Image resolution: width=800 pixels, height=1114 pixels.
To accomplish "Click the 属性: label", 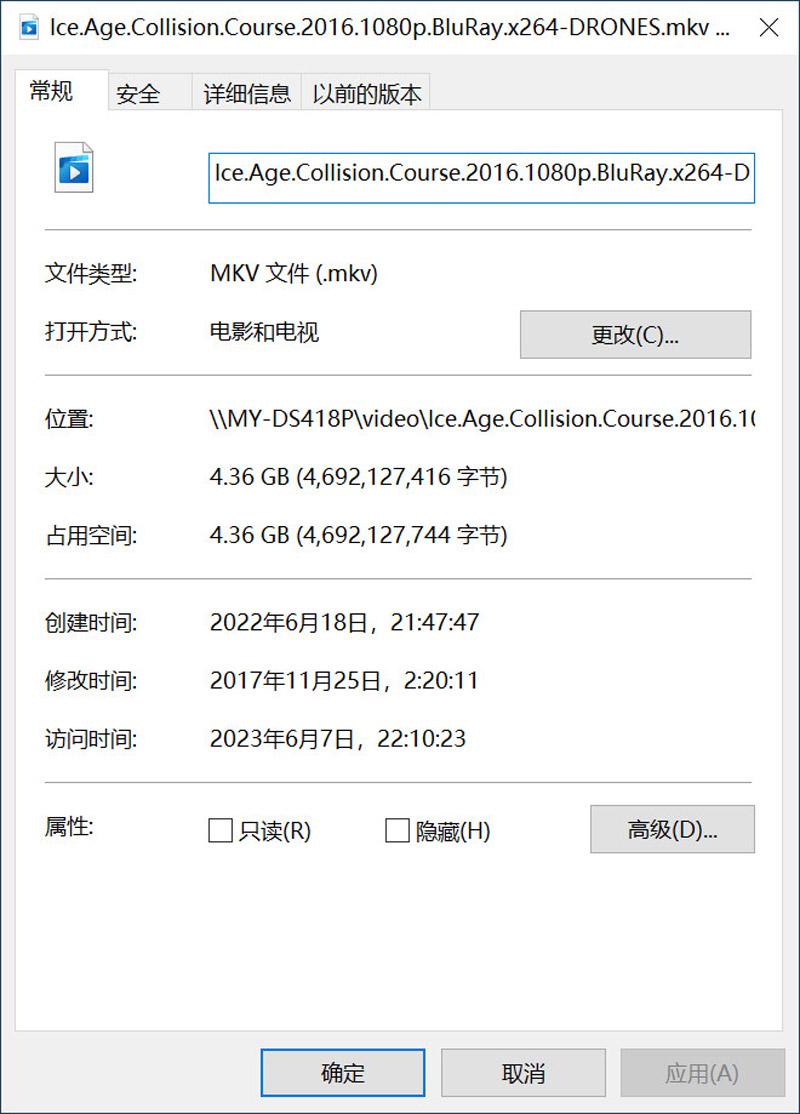I will pos(69,826).
